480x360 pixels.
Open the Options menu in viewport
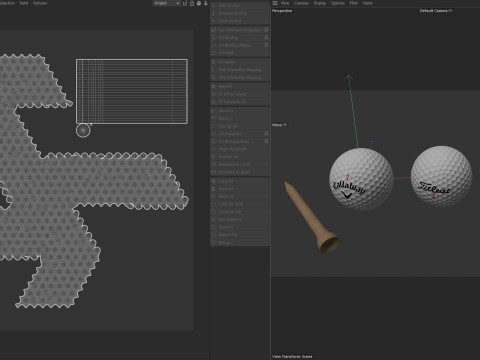(338, 3)
